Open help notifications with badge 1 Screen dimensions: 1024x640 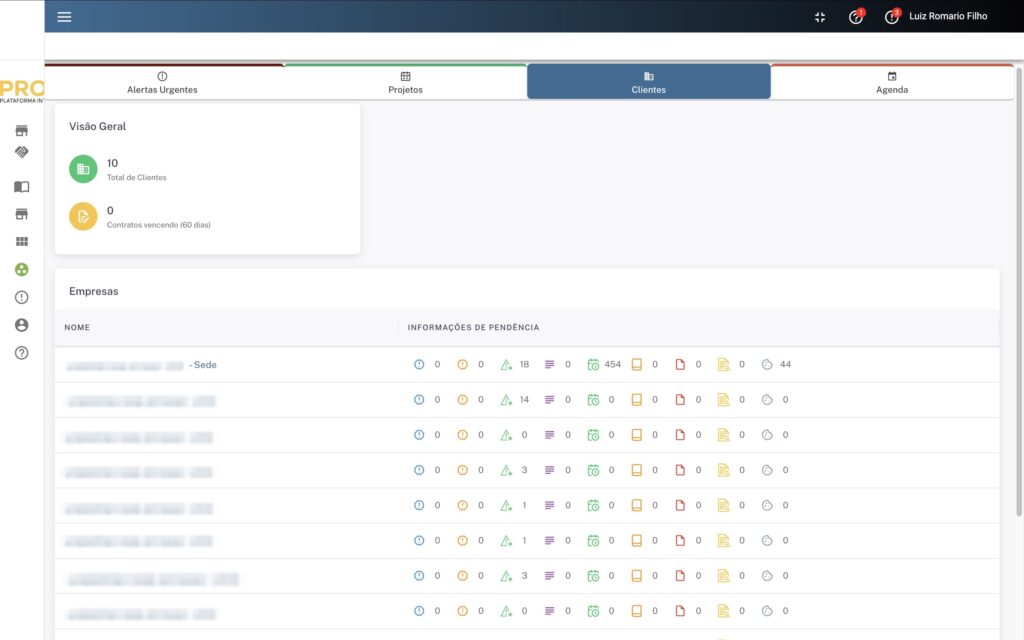click(855, 17)
